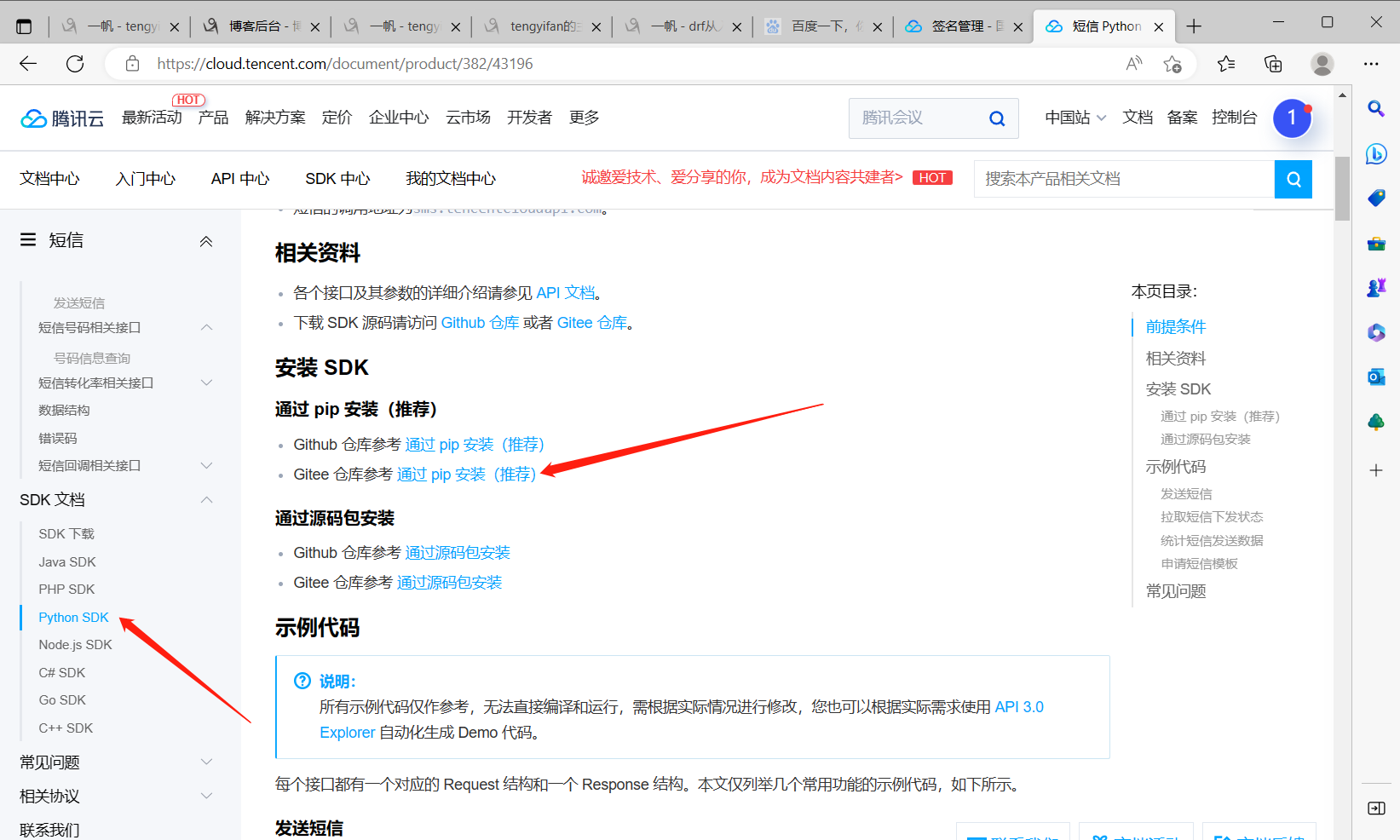Image resolution: width=1400 pixels, height=840 pixels.
Task: Open the API 3.0 Explorer link
Action: pos(1019,707)
